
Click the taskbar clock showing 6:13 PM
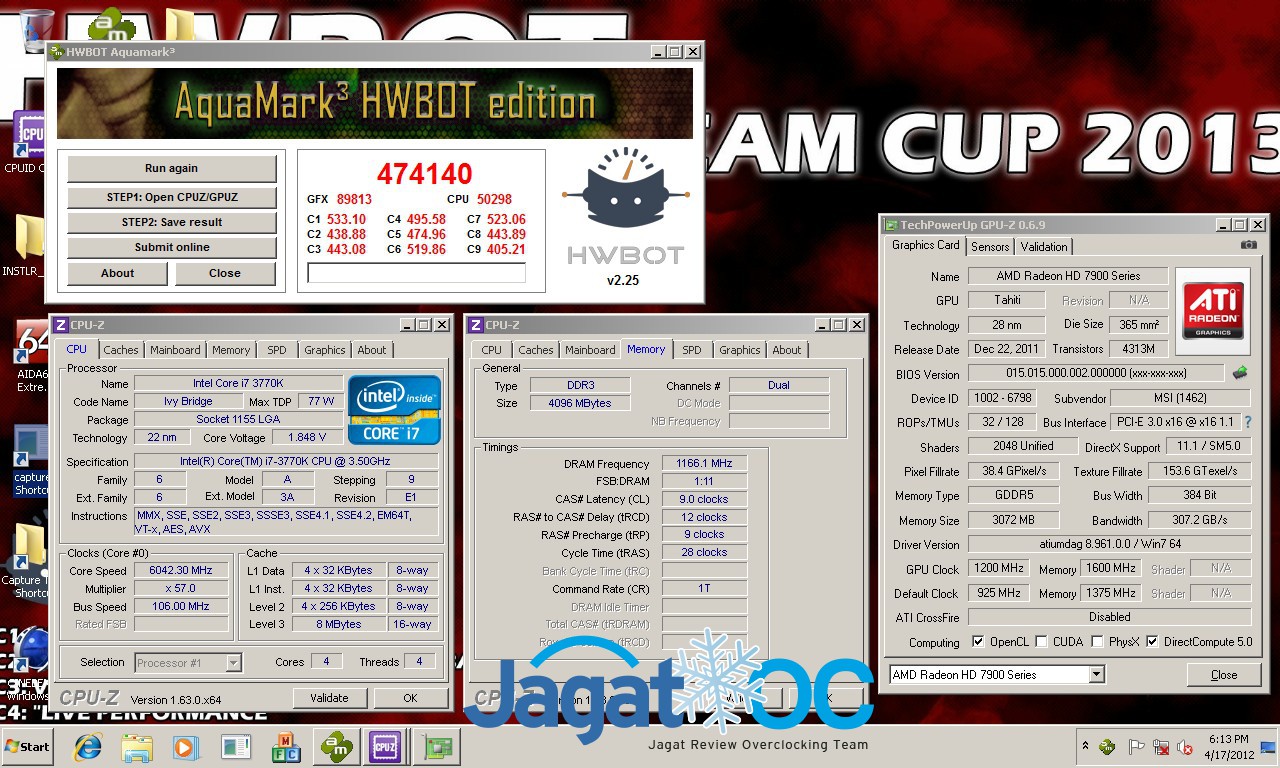click(x=1227, y=747)
